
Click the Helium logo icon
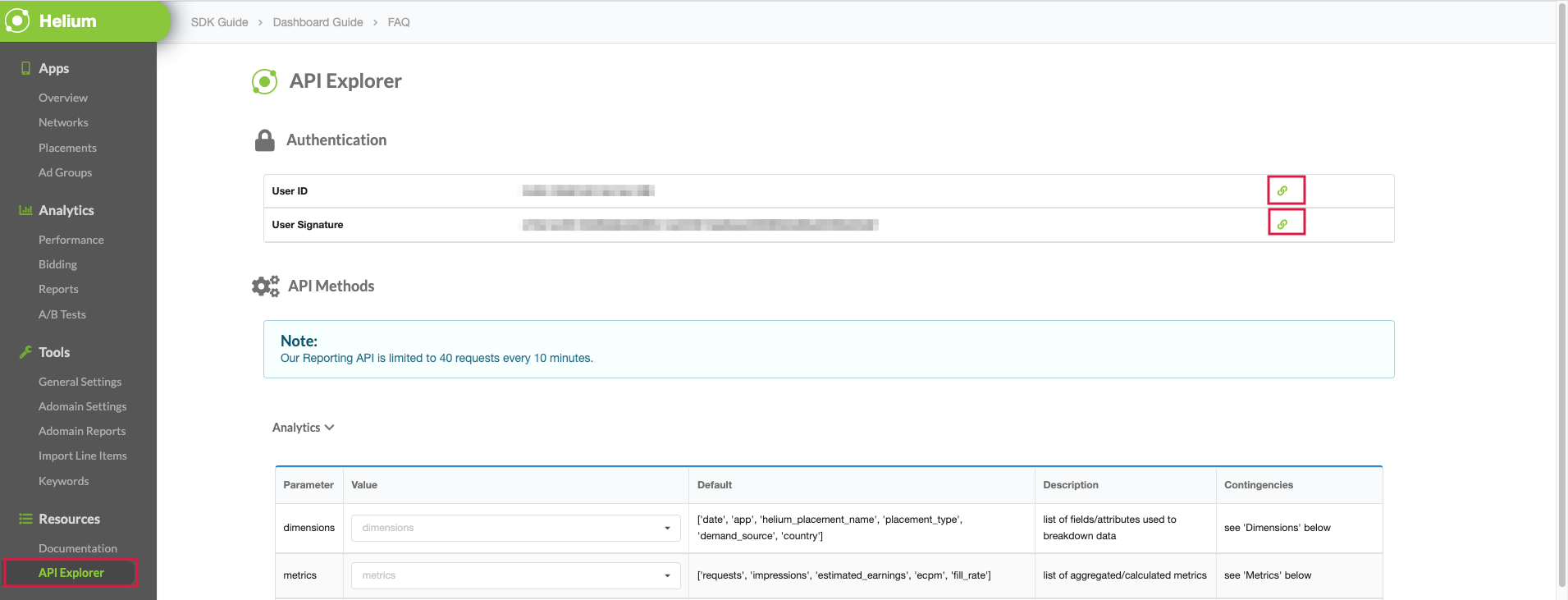[17, 21]
